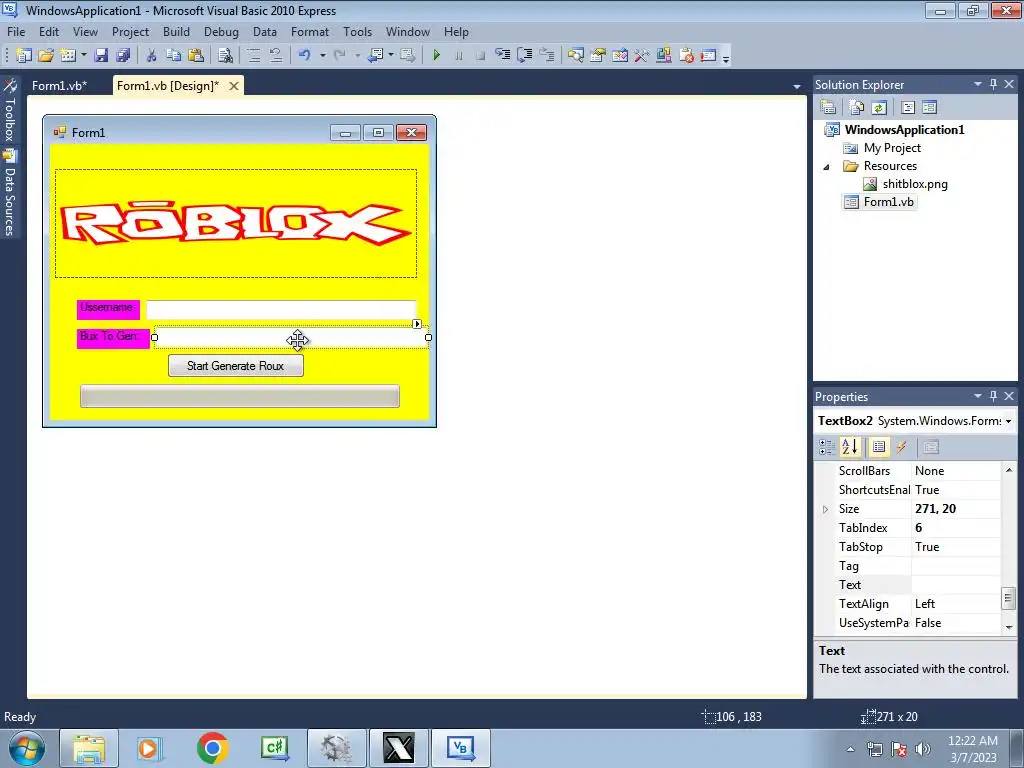This screenshot has width=1024, height=768.
Task: Click the Undo arrow icon
Action: 304,56
